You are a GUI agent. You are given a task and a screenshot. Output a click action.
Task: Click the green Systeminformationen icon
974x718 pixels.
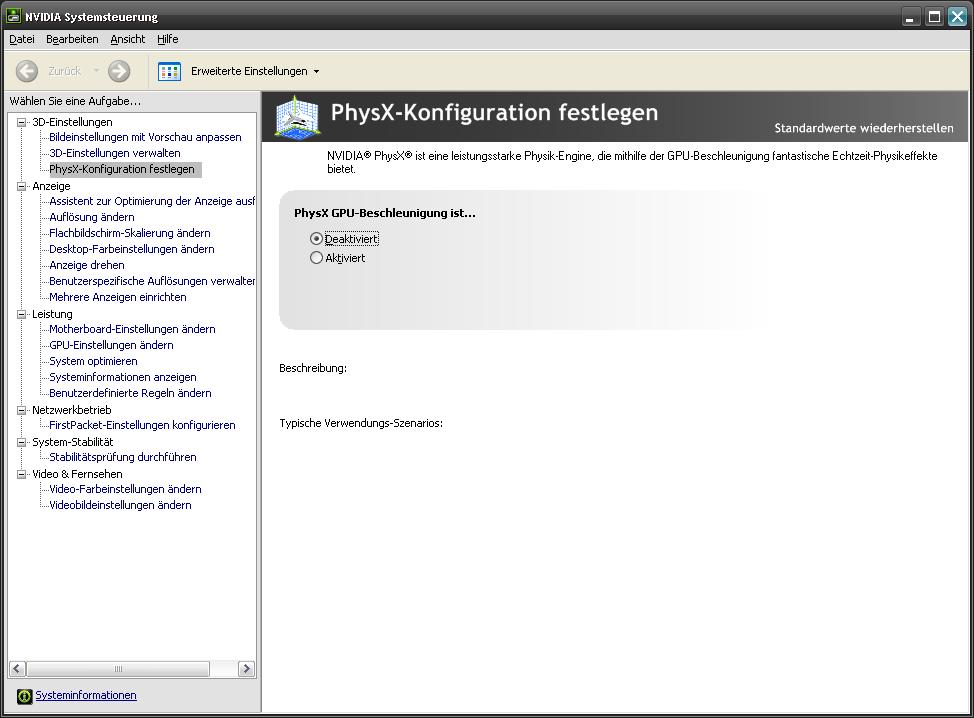coord(24,696)
